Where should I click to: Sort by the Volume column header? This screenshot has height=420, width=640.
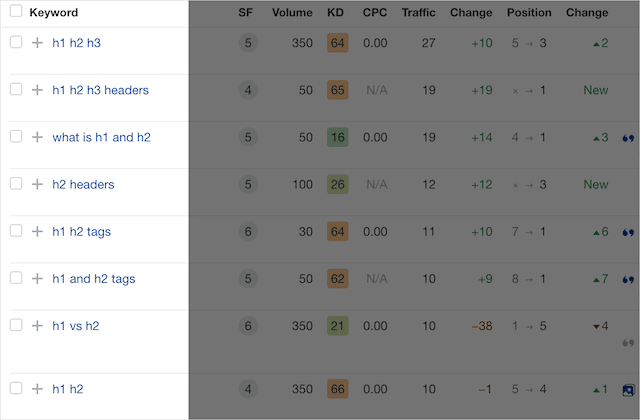[292, 13]
